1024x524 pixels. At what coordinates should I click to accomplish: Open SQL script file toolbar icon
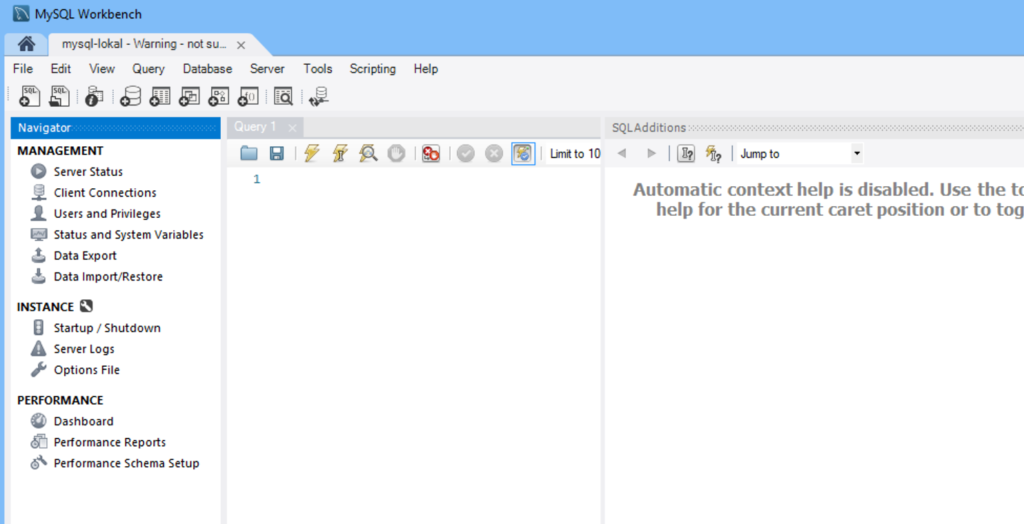coord(59,96)
